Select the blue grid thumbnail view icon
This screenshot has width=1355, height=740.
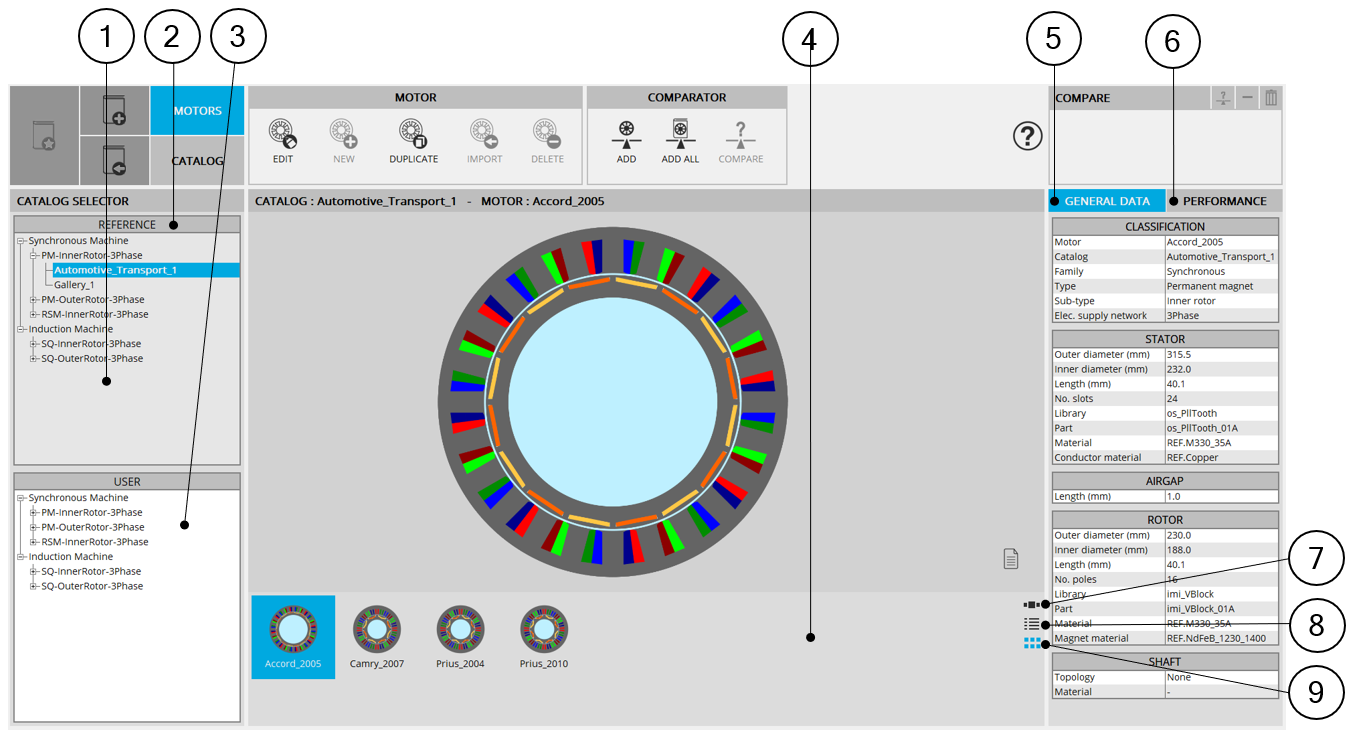pyautogui.click(x=1031, y=644)
